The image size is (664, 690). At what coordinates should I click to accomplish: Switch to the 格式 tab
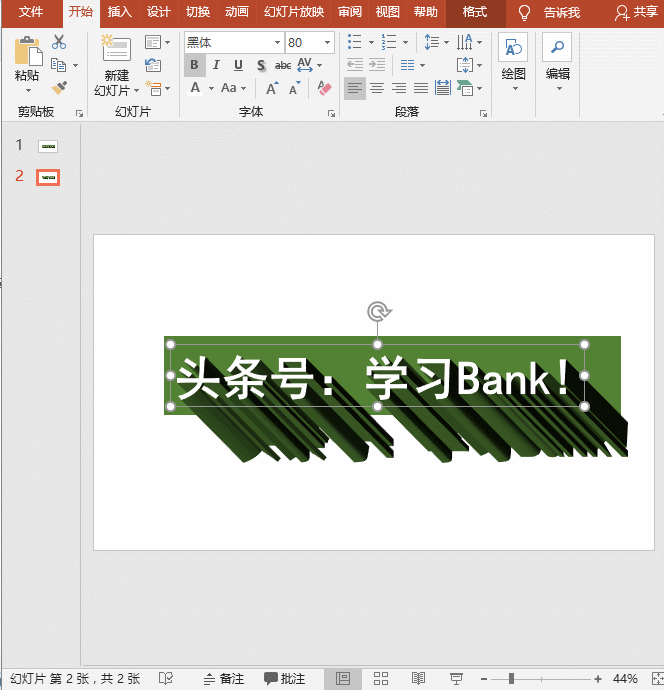click(x=475, y=12)
